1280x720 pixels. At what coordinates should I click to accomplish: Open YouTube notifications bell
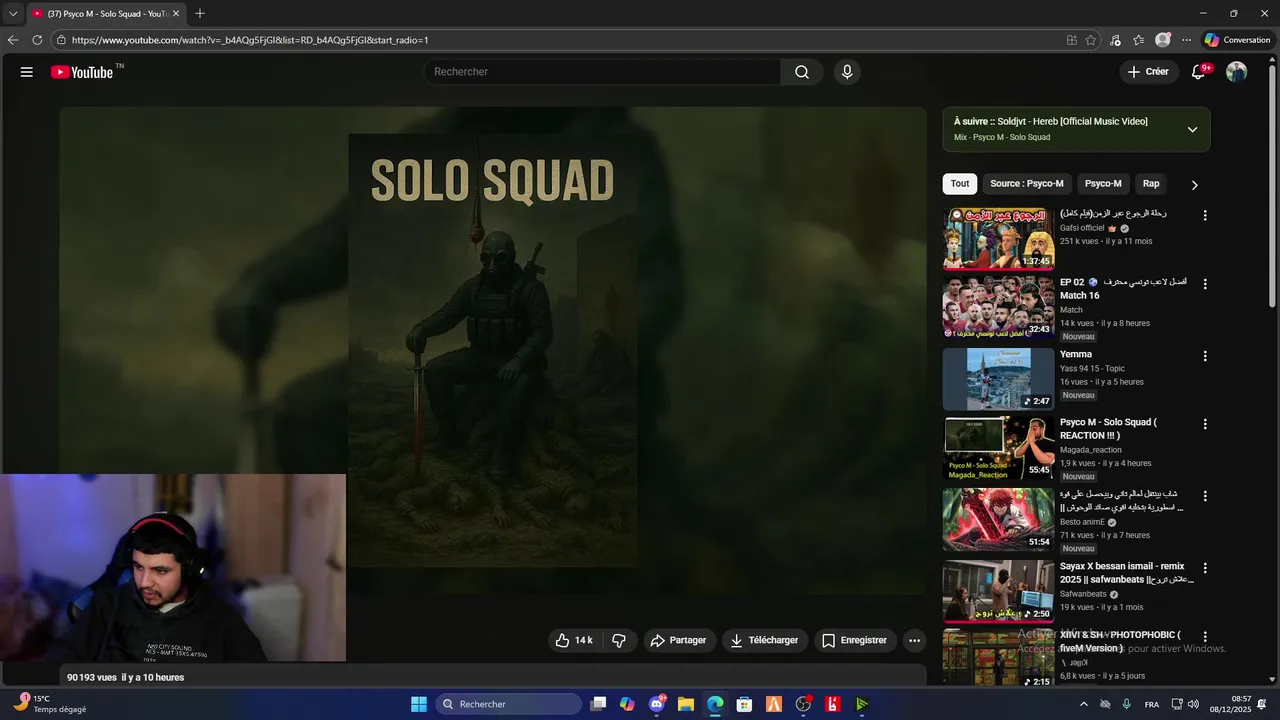(1198, 72)
